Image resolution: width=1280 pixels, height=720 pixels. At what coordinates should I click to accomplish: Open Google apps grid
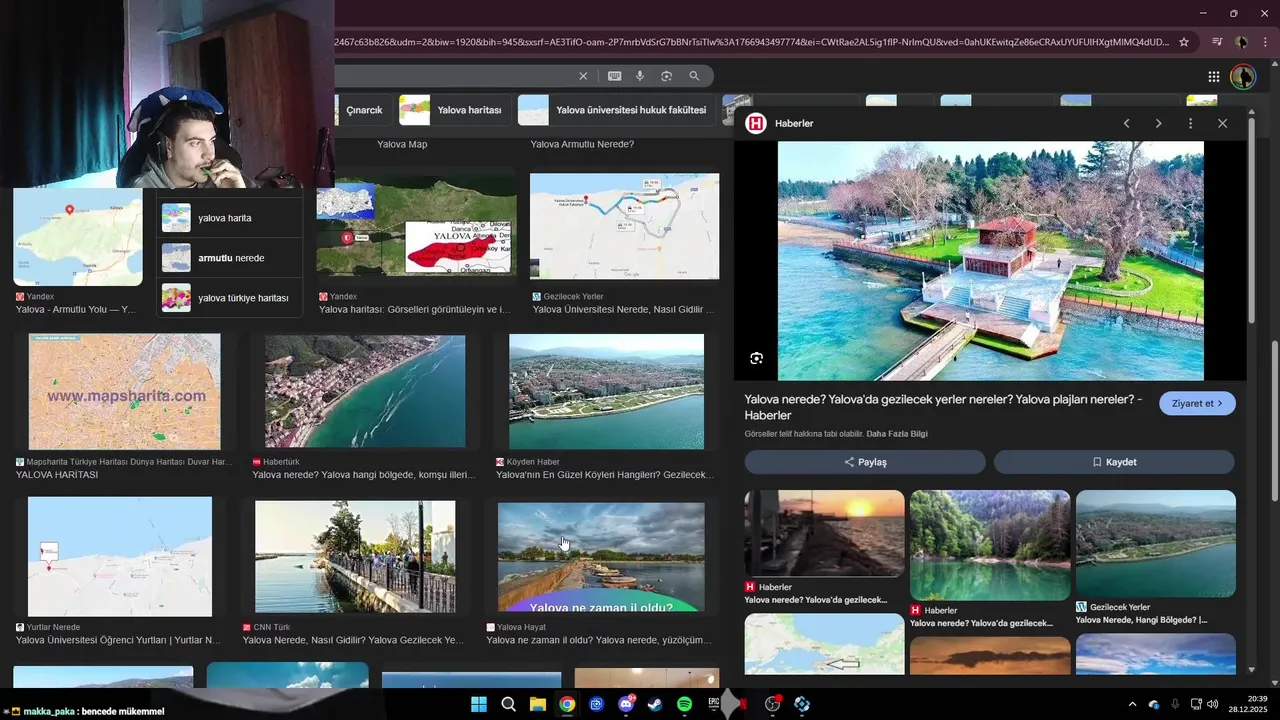[x=1213, y=76]
